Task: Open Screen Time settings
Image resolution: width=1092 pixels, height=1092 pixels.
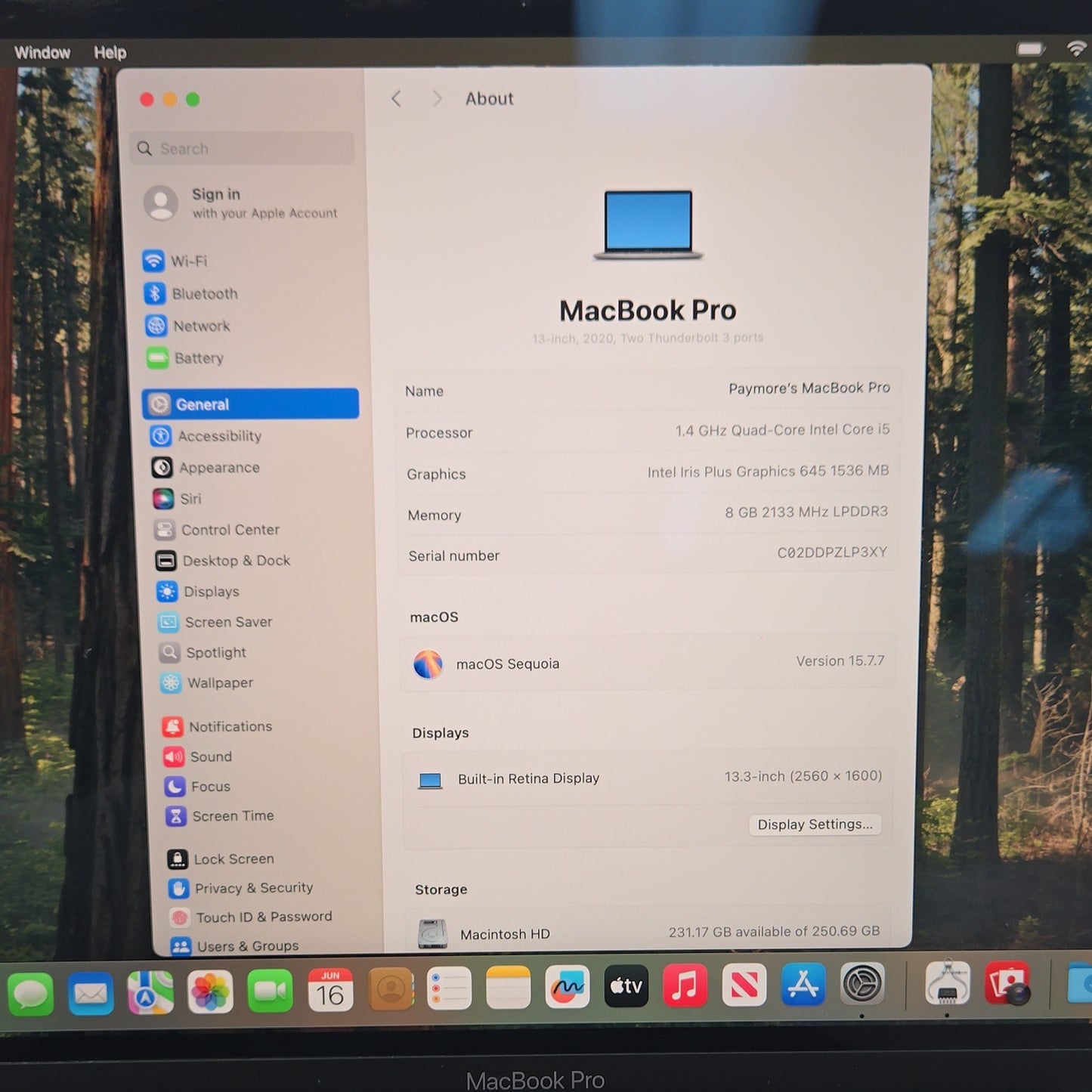Action: (220, 816)
